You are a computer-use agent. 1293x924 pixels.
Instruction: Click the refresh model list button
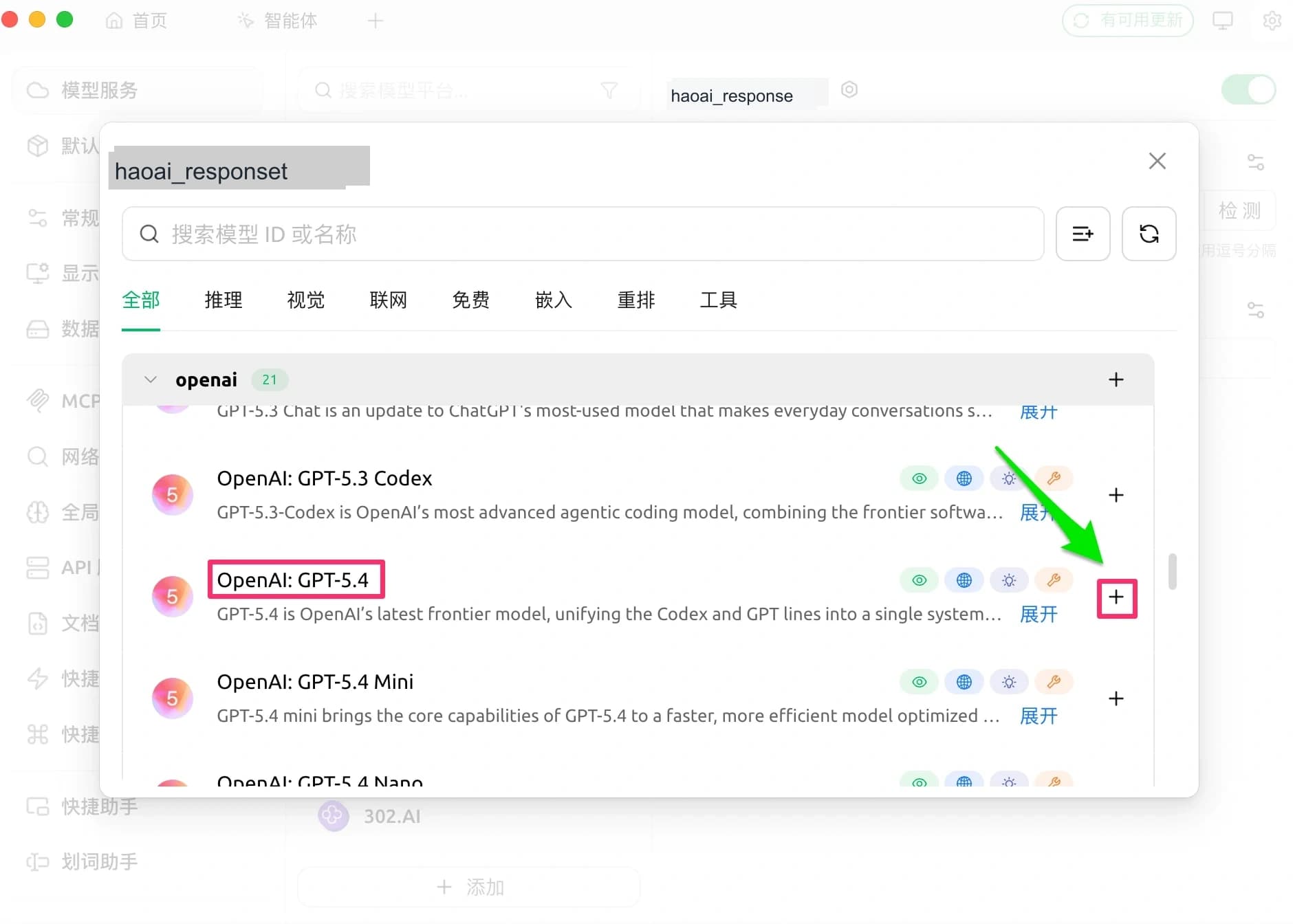[1149, 234]
